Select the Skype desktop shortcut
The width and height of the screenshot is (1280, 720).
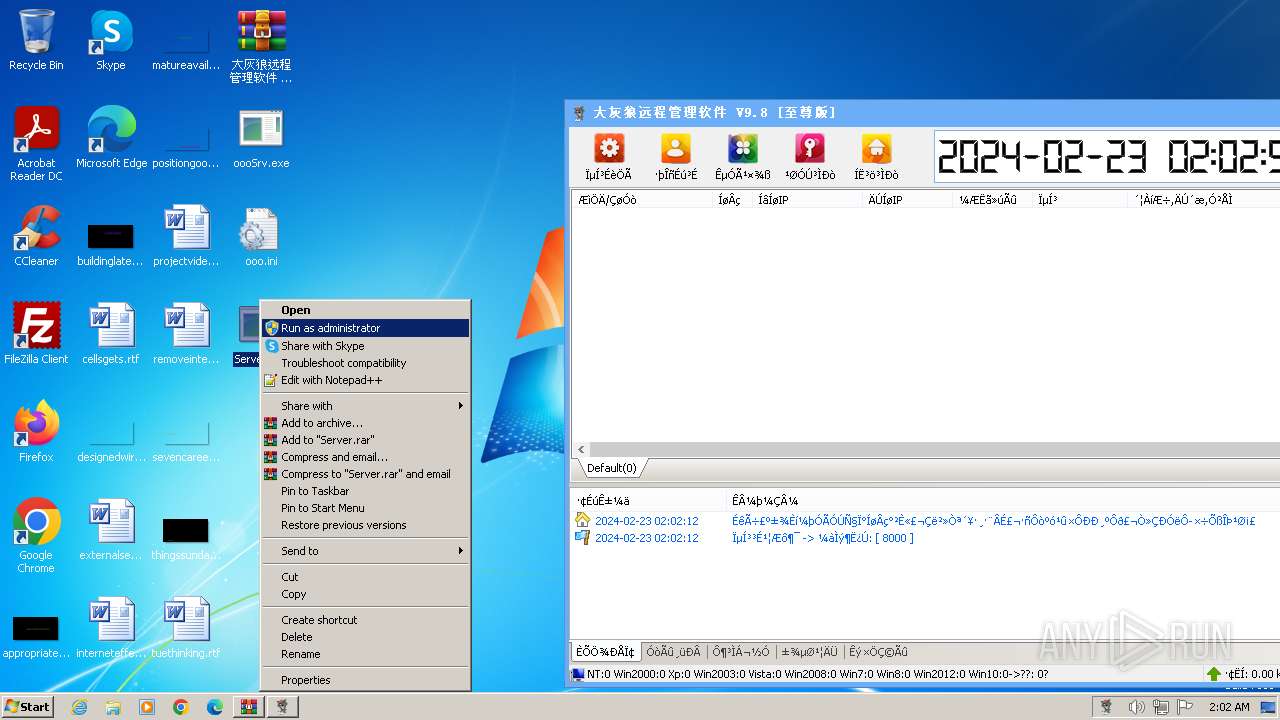click(x=110, y=40)
